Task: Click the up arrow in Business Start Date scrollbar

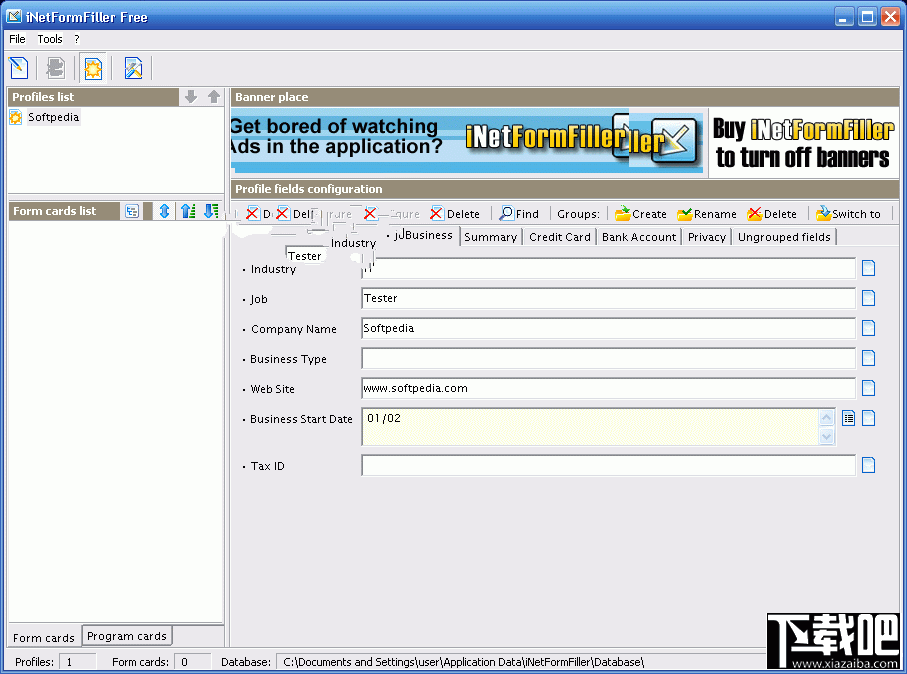Action: tap(827, 417)
